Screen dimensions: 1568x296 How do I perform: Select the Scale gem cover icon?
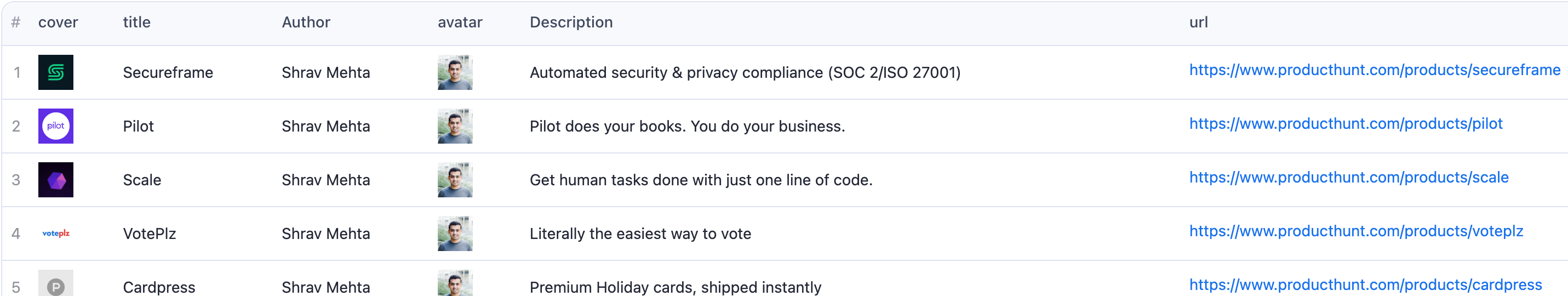coord(55,180)
